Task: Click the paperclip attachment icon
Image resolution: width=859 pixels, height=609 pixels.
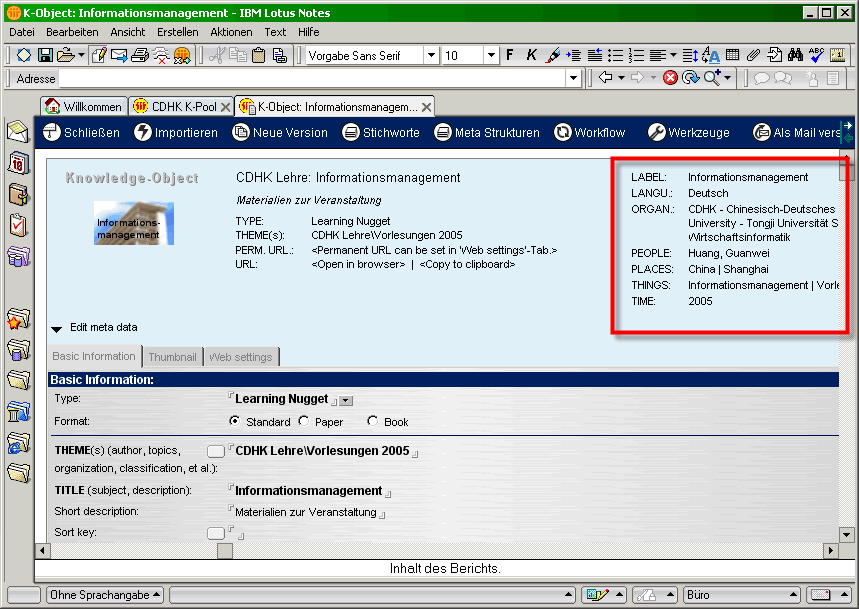Action: click(753, 55)
